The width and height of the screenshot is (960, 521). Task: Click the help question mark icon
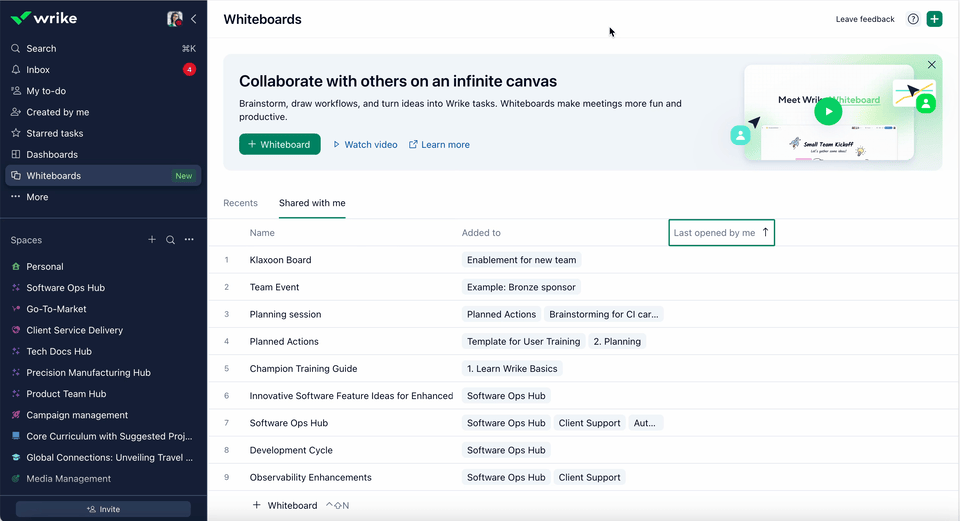(913, 19)
